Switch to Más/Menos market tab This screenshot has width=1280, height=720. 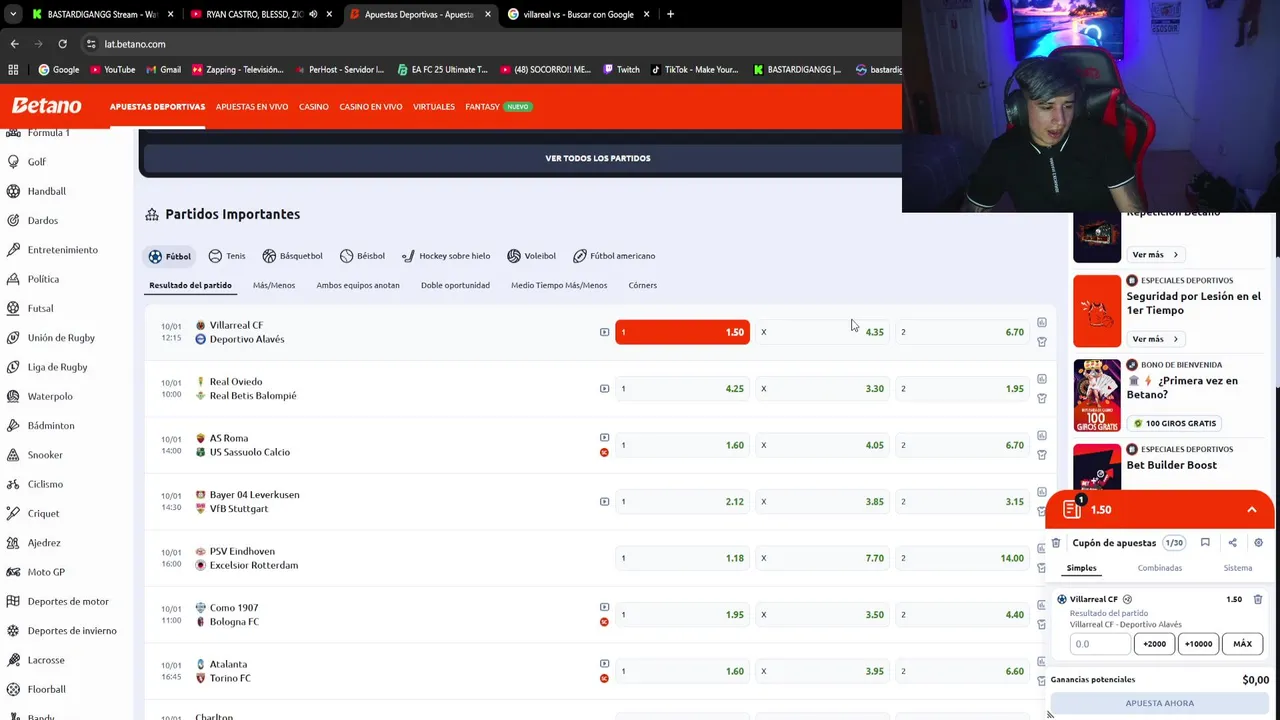274,285
